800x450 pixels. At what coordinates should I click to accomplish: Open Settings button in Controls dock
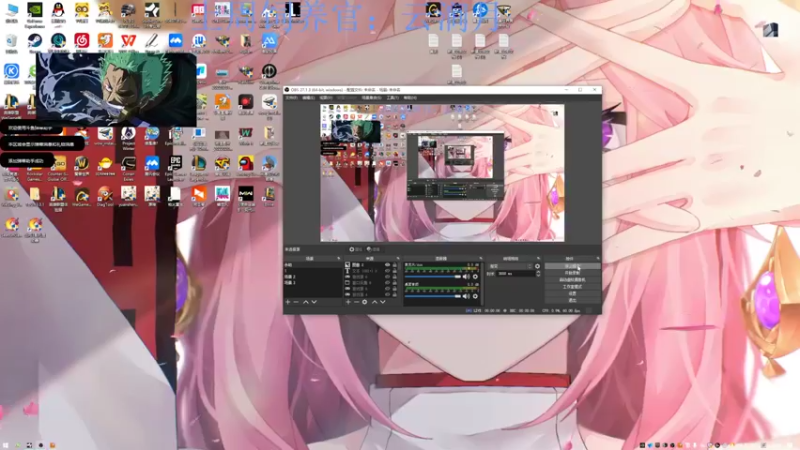click(572, 293)
